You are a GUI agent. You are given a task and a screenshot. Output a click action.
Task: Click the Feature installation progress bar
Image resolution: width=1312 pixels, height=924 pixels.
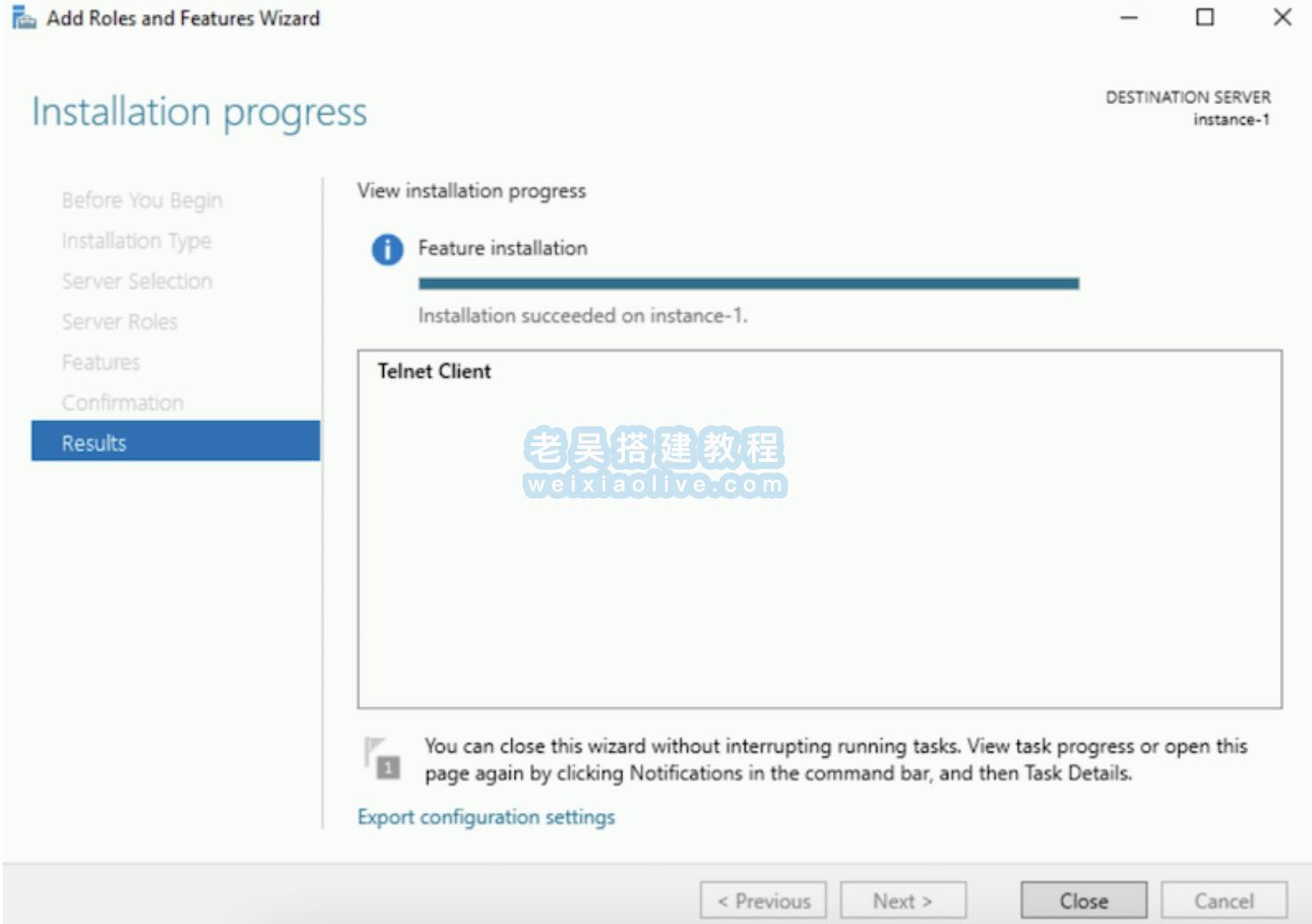click(x=748, y=284)
